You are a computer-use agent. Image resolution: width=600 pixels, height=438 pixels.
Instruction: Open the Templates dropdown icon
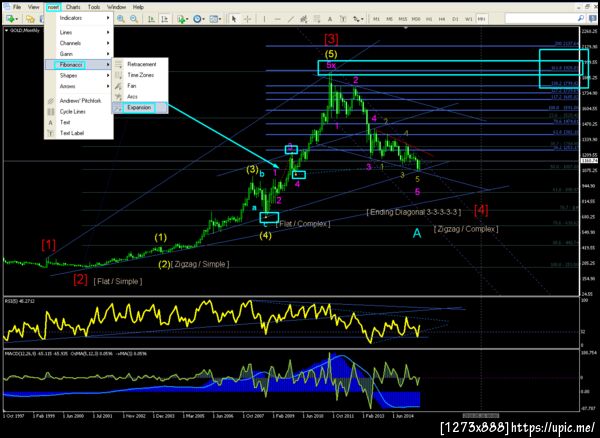215,19
